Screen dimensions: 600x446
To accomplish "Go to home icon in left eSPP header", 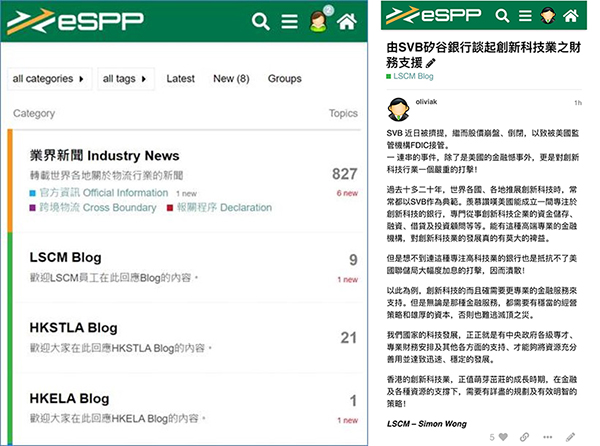I will [347, 21].
